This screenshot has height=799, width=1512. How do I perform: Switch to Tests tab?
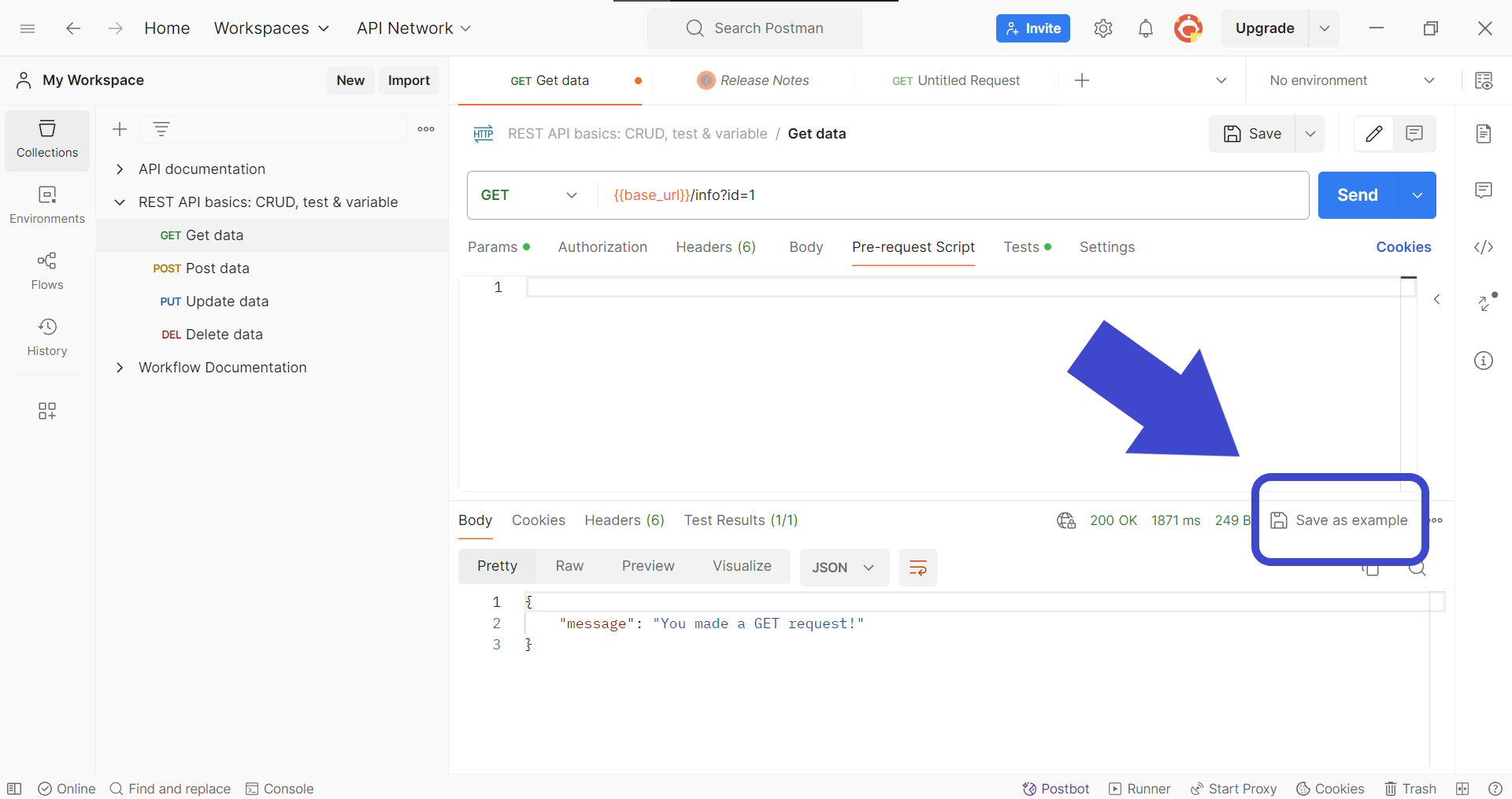pyautogui.click(x=1027, y=247)
